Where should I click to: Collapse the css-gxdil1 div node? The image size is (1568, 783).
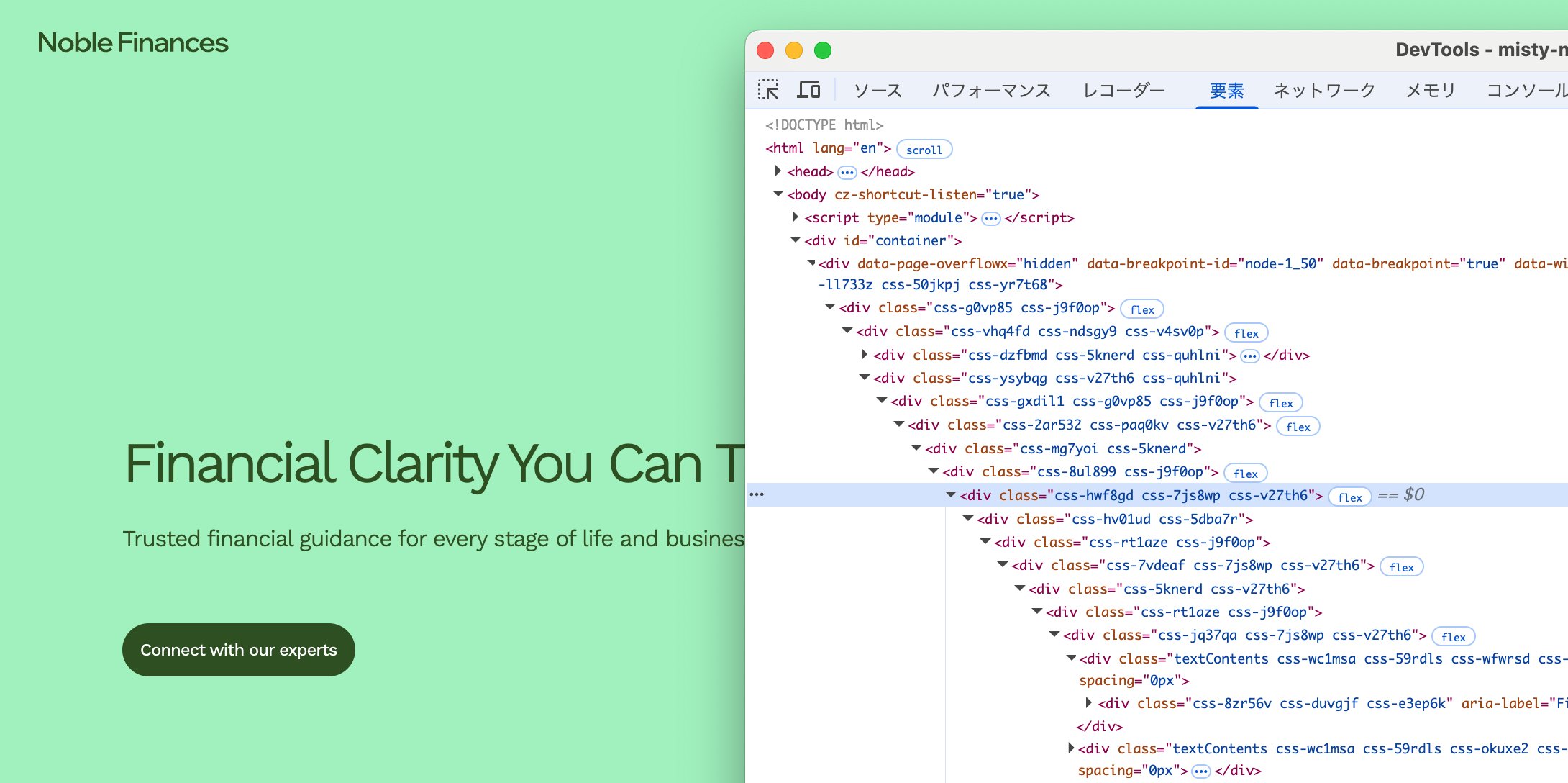click(881, 401)
